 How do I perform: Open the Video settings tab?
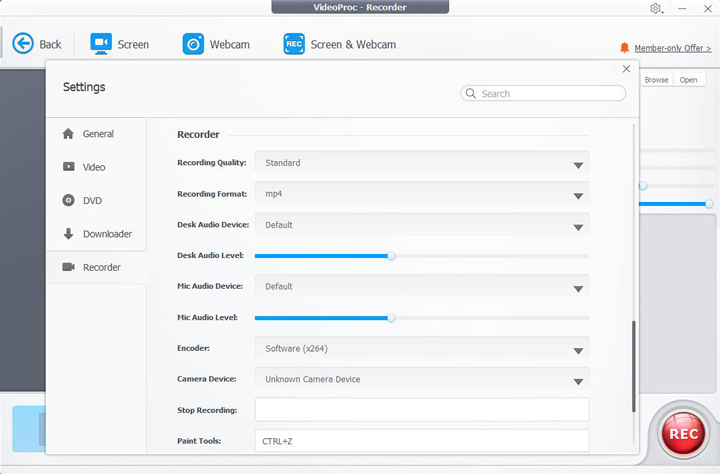tap(96, 167)
